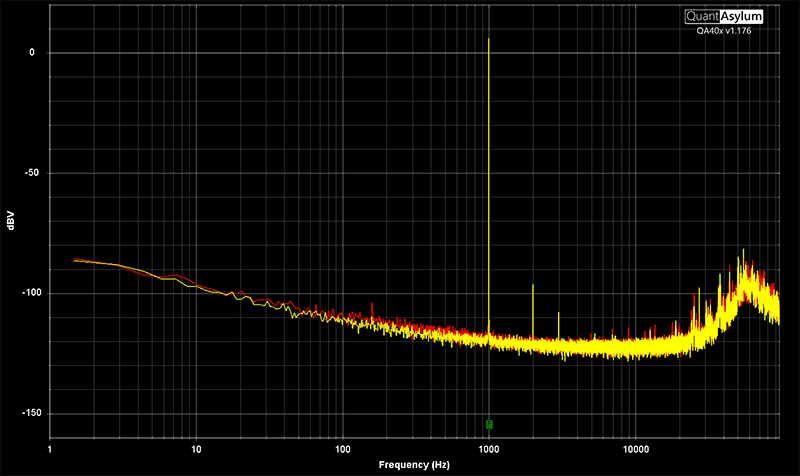Click the top of the 1 kHz fundamental peak
The image size is (800, 476).
click(x=489, y=39)
